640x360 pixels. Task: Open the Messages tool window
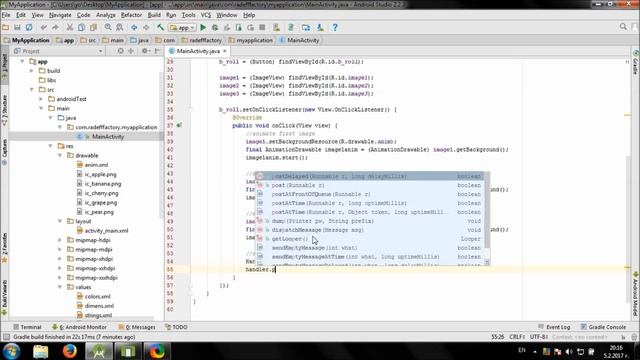[137, 327]
